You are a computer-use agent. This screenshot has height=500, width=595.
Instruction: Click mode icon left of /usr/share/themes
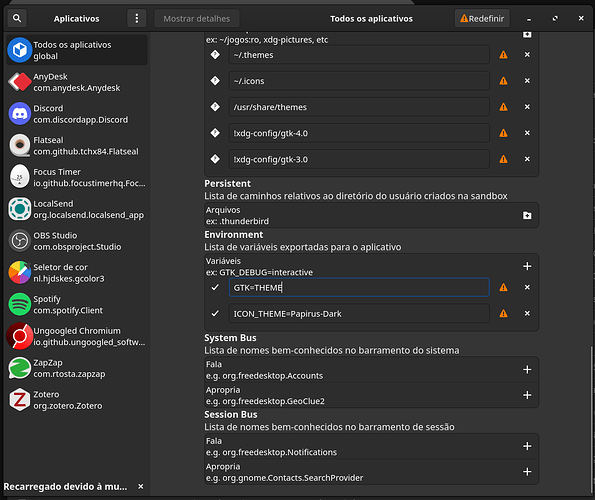[x=215, y=107]
